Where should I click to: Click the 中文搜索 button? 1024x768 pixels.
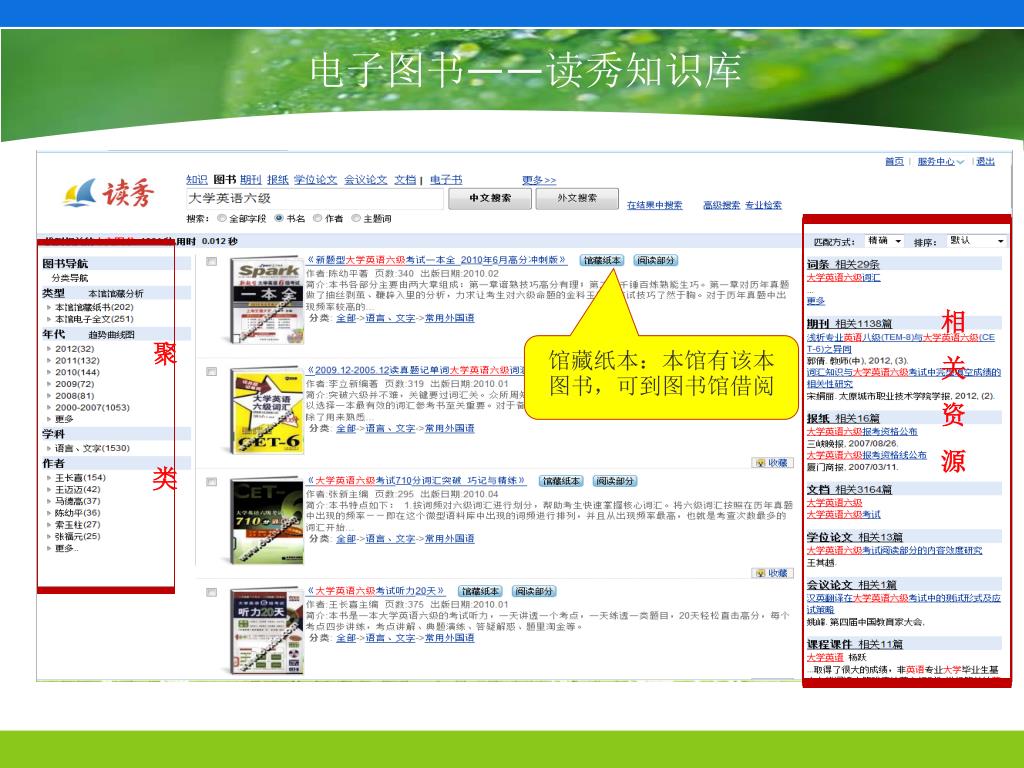click(x=490, y=199)
